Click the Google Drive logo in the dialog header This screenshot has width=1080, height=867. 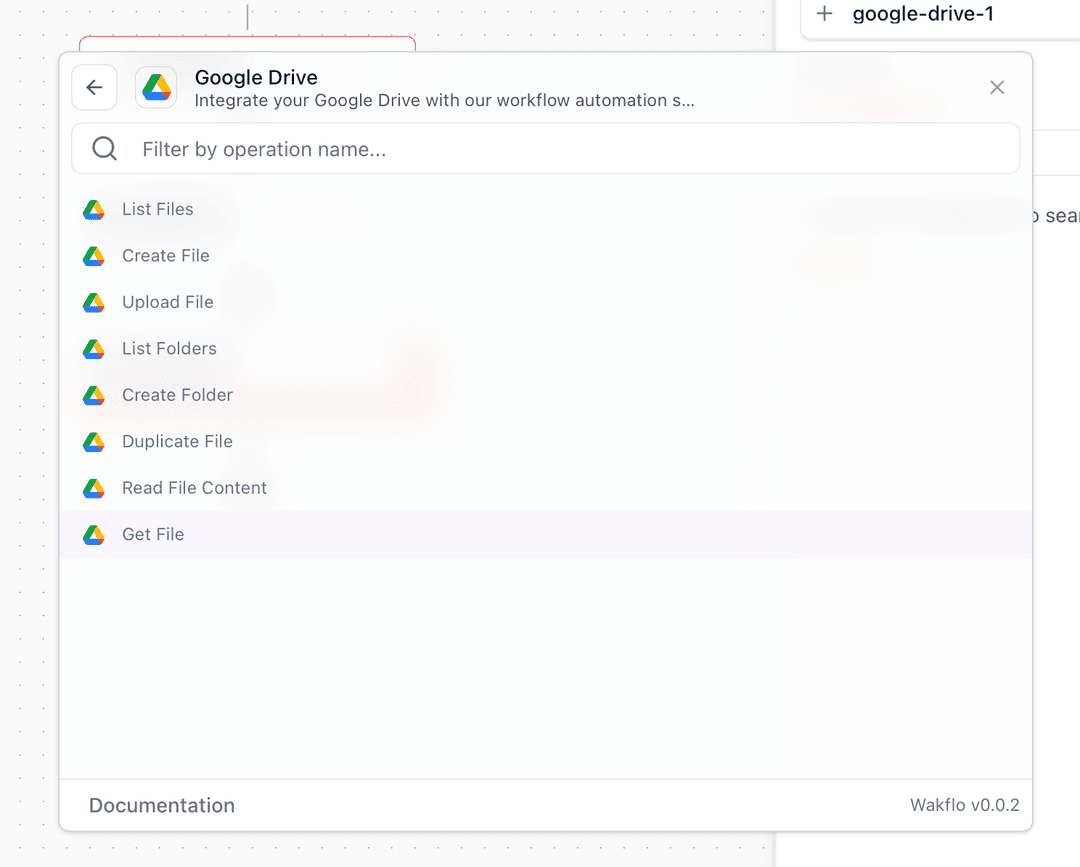point(156,87)
